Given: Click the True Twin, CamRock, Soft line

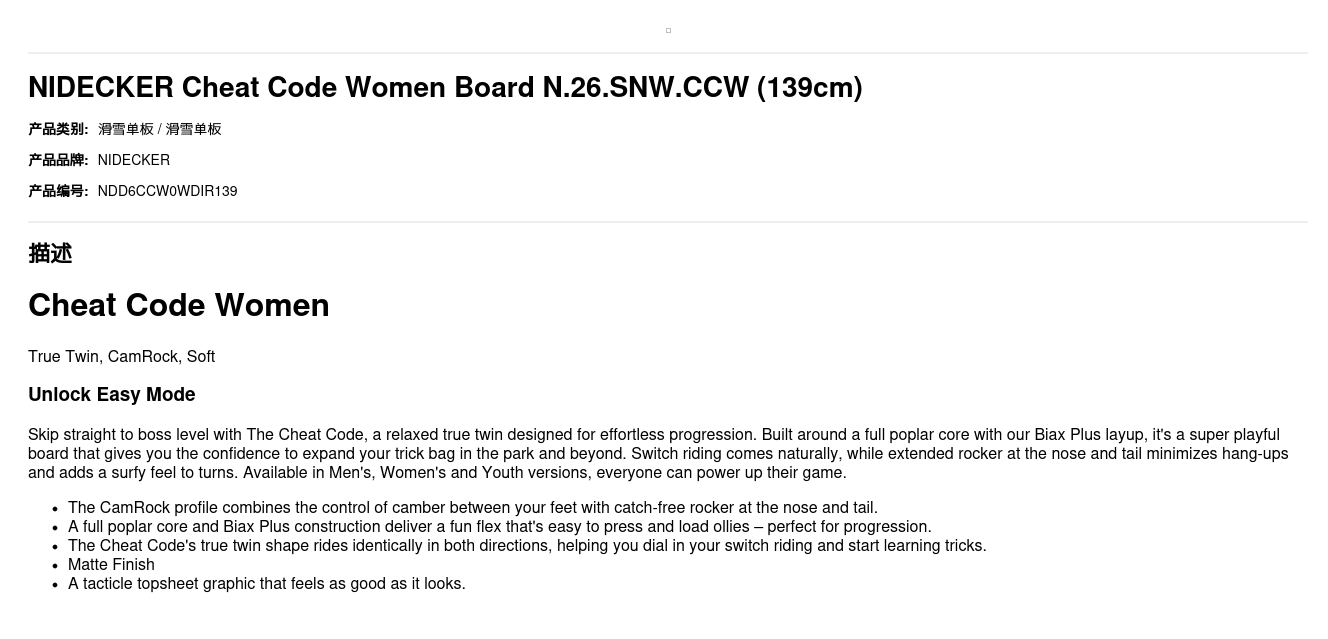Looking at the screenshot, I should click(x=121, y=357).
